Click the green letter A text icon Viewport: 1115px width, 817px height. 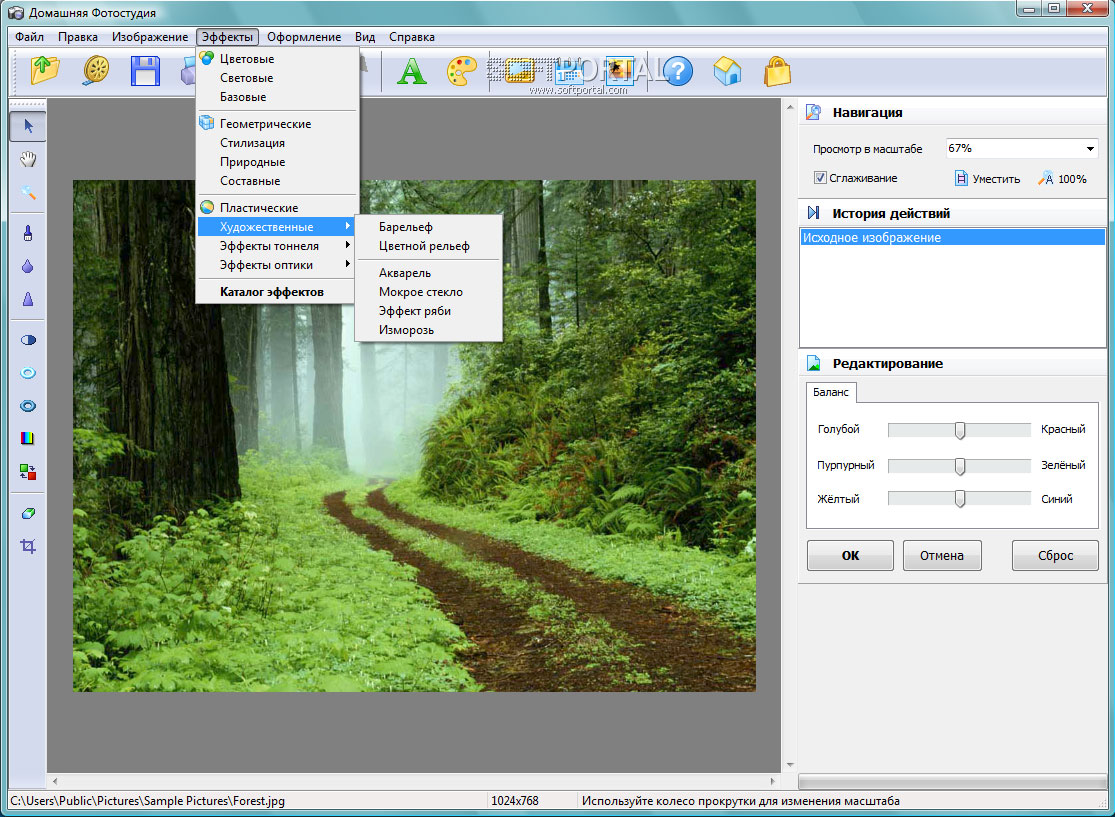411,71
